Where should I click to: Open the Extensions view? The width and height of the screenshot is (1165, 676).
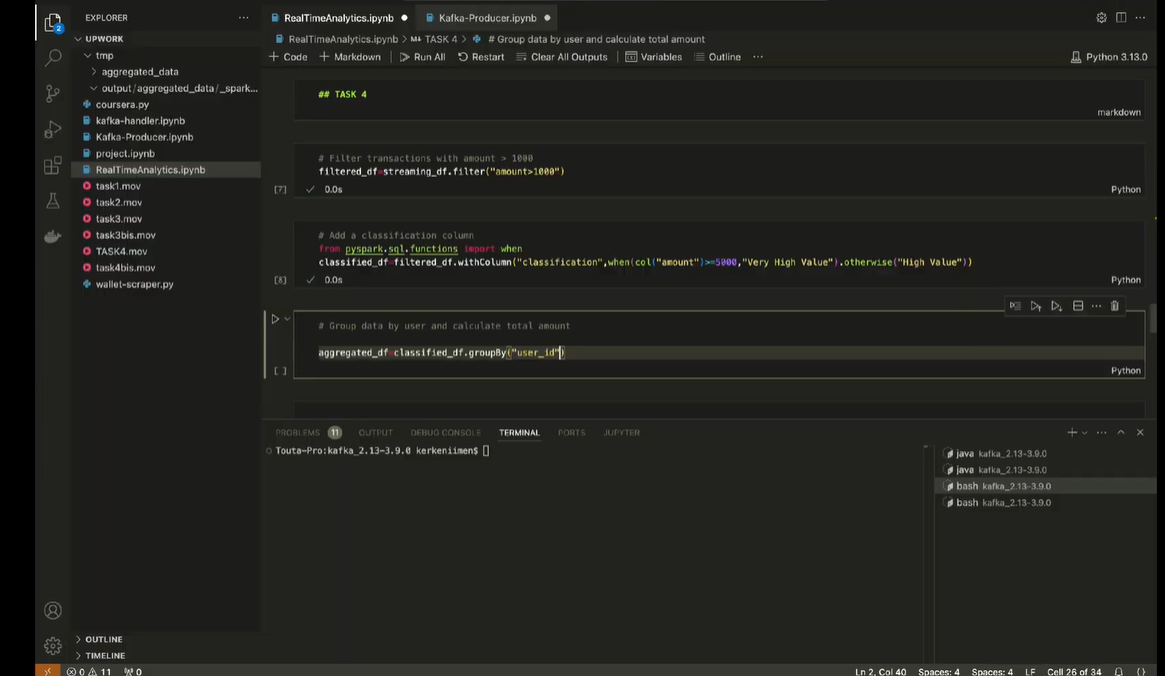(x=53, y=165)
